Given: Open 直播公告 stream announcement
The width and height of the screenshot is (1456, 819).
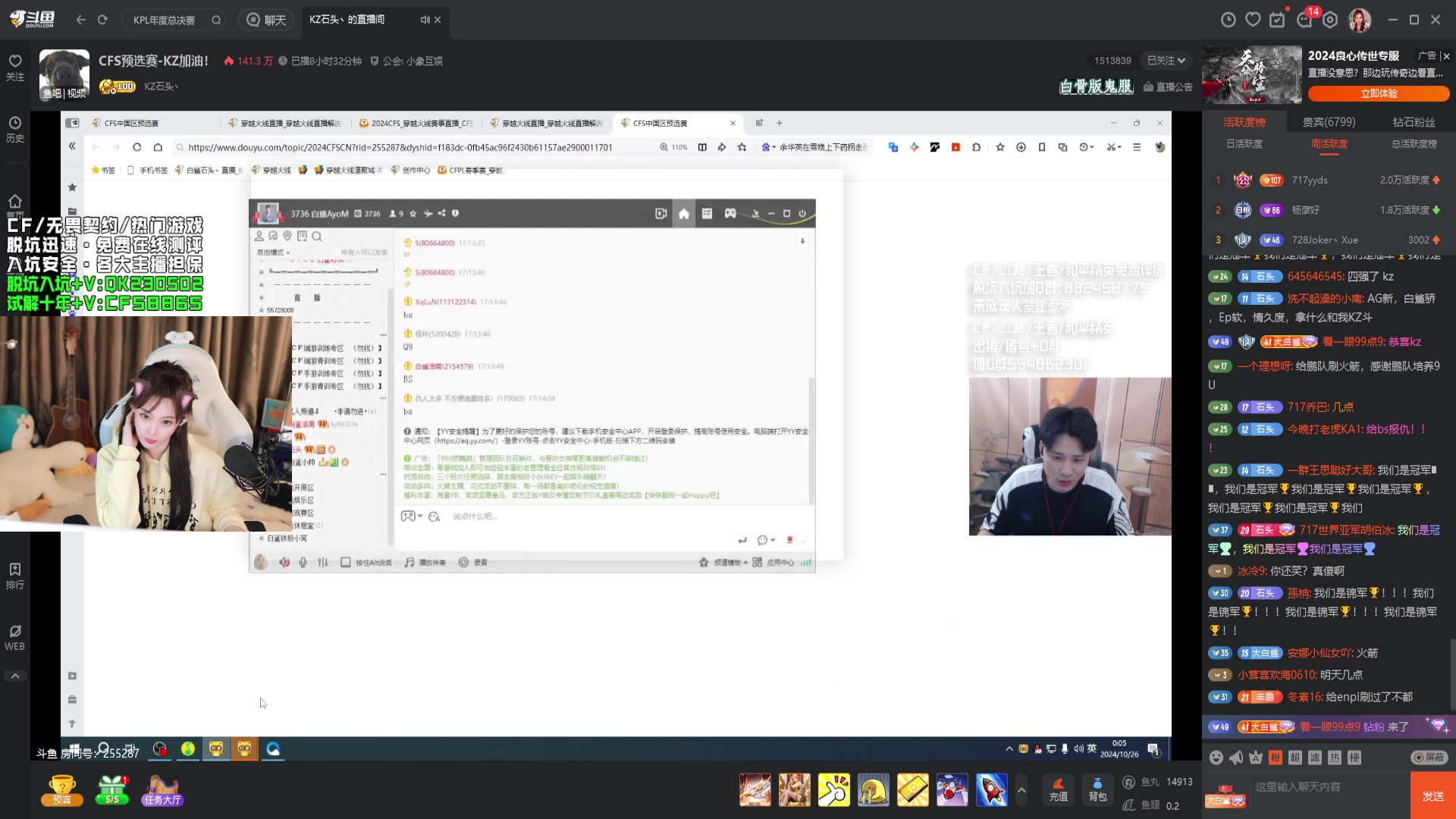Looking at the screenshot, I should coord(1168,87).
